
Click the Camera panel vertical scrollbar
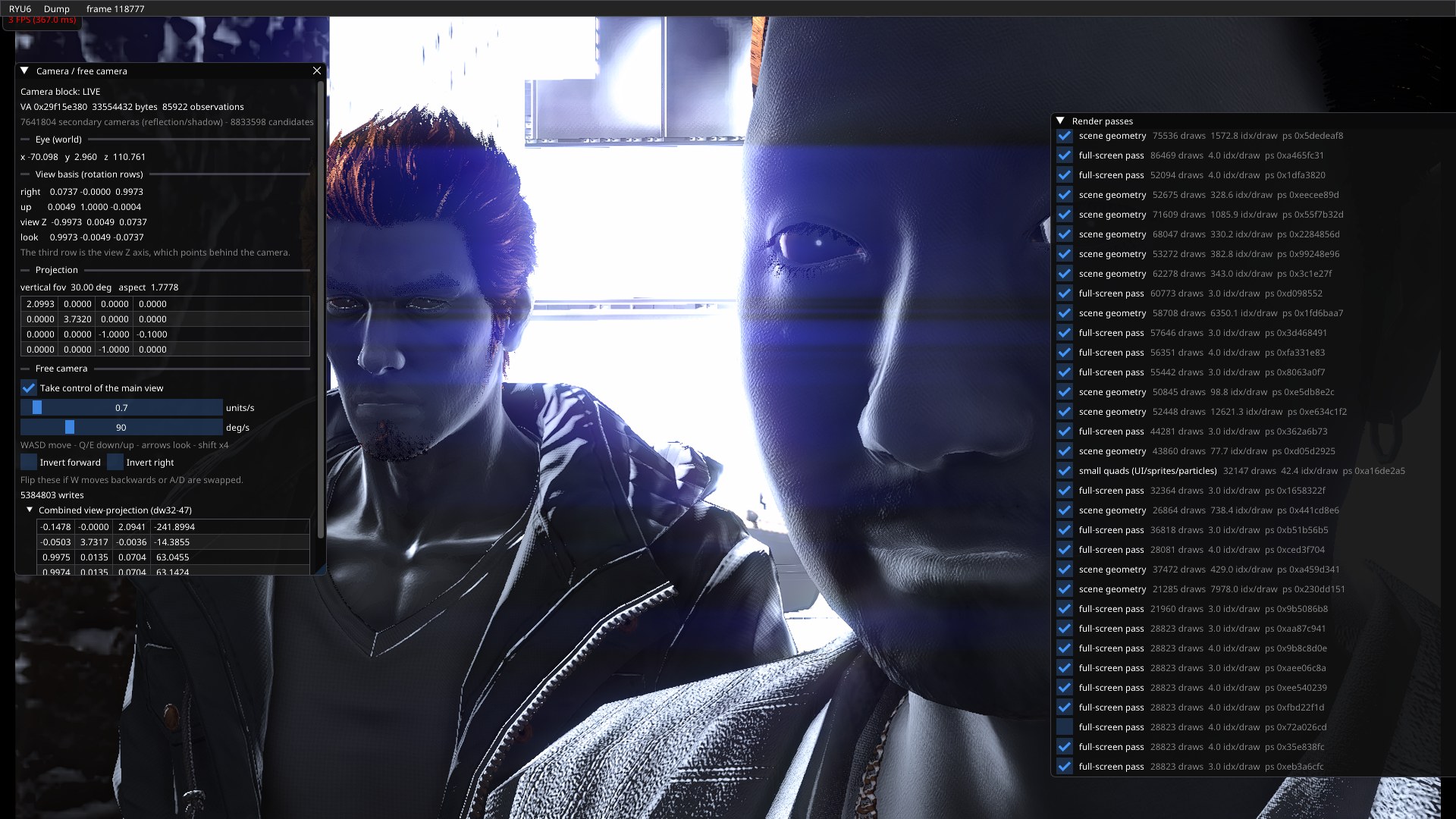[321, 309]
